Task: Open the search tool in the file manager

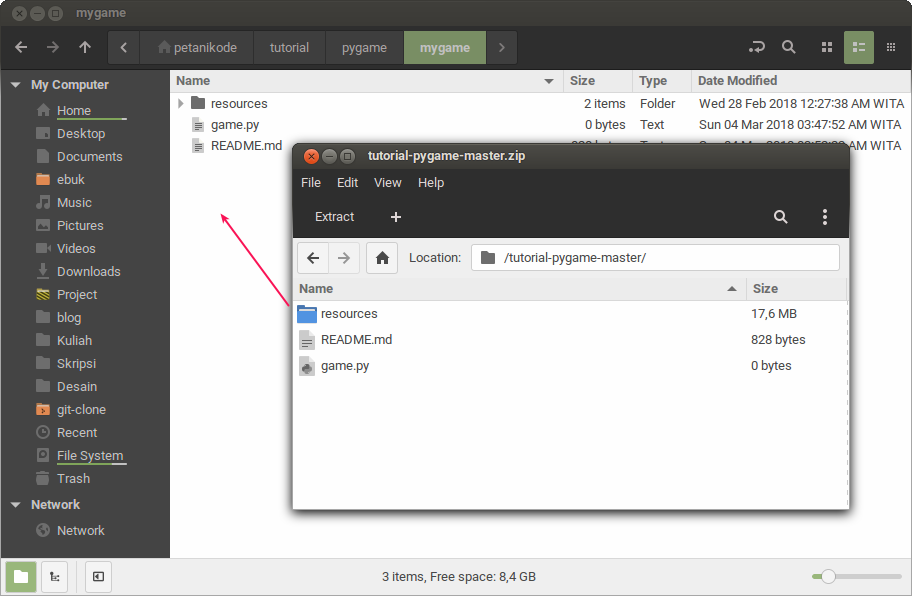Action: (787, 47)
